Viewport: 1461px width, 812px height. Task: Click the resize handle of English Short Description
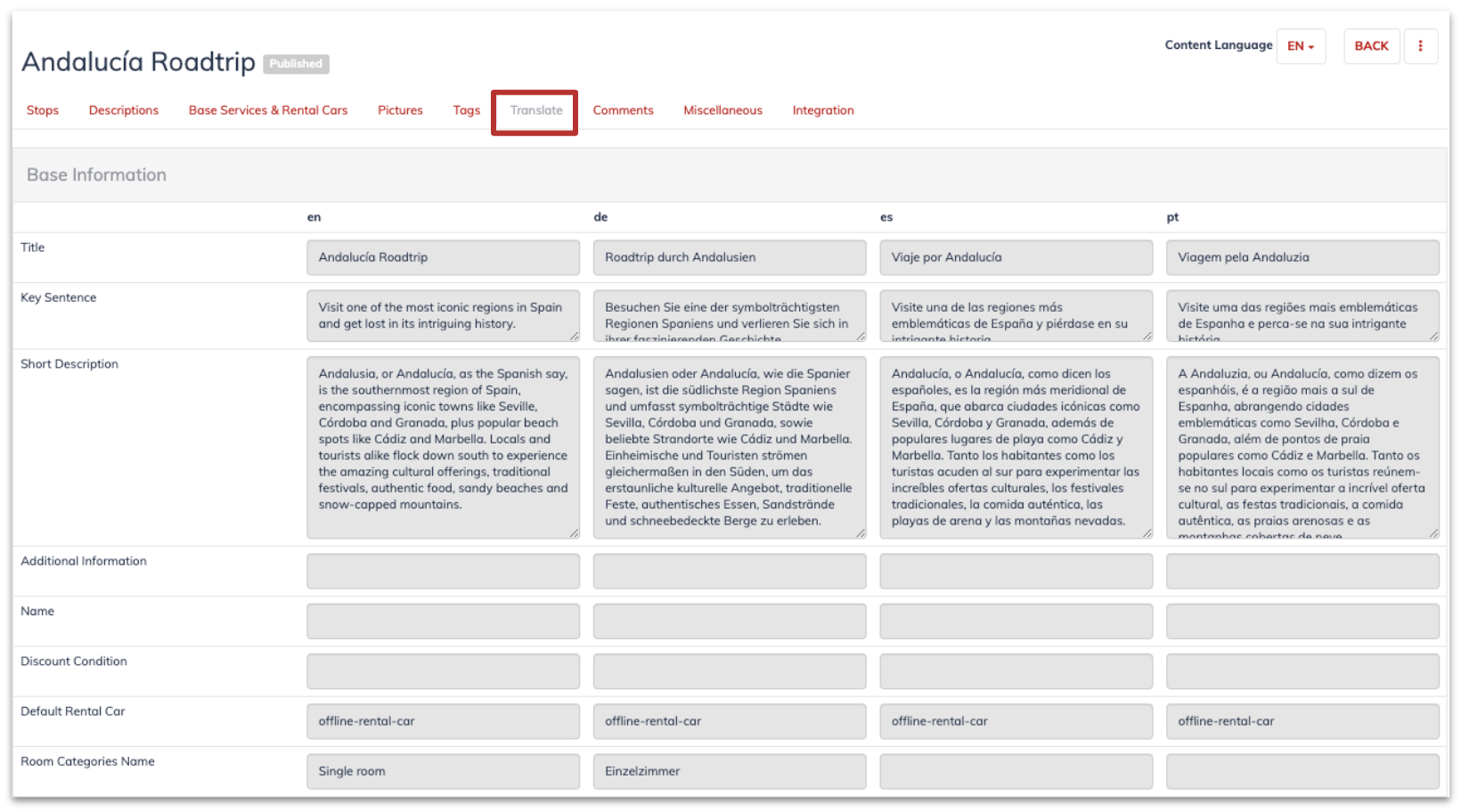click(x=574, y=533)
